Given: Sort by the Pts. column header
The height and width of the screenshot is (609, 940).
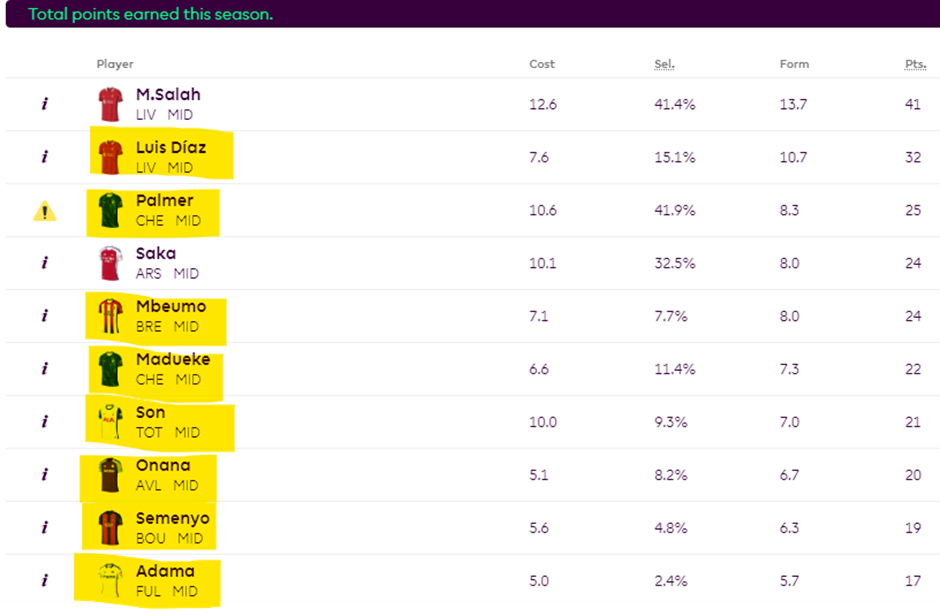Looking at the screenshot, I should [x=915, y=64].
